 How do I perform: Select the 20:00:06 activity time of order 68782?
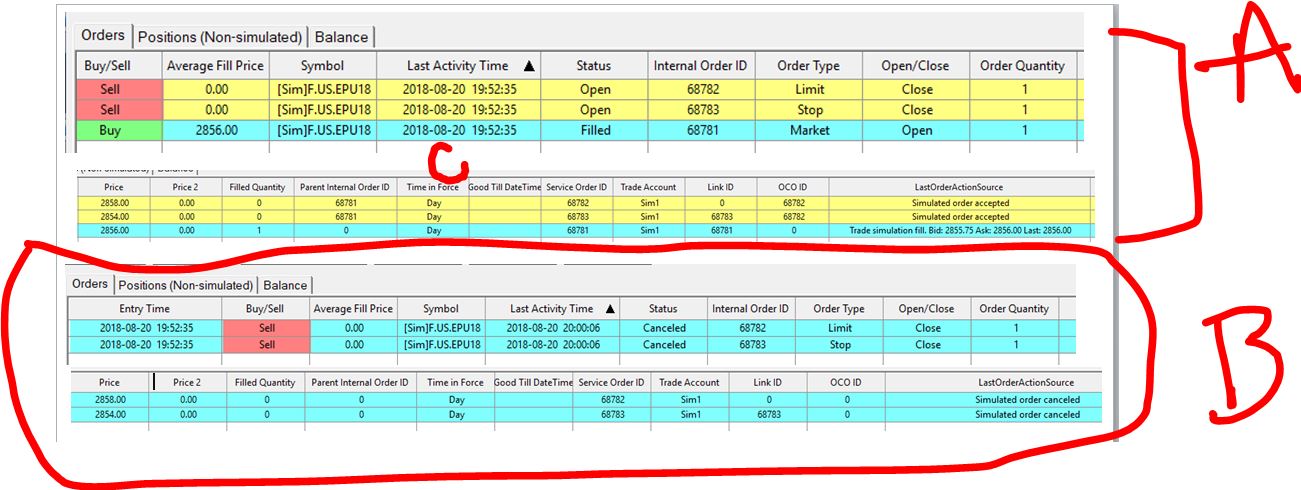553,328
